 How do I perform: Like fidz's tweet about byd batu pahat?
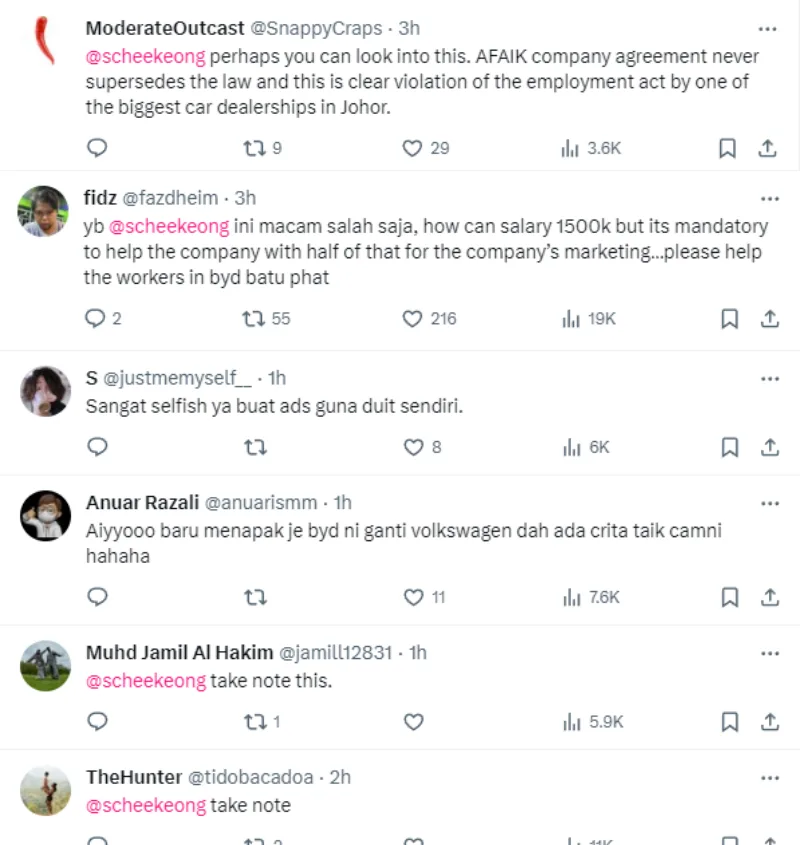tap(413, 319)
